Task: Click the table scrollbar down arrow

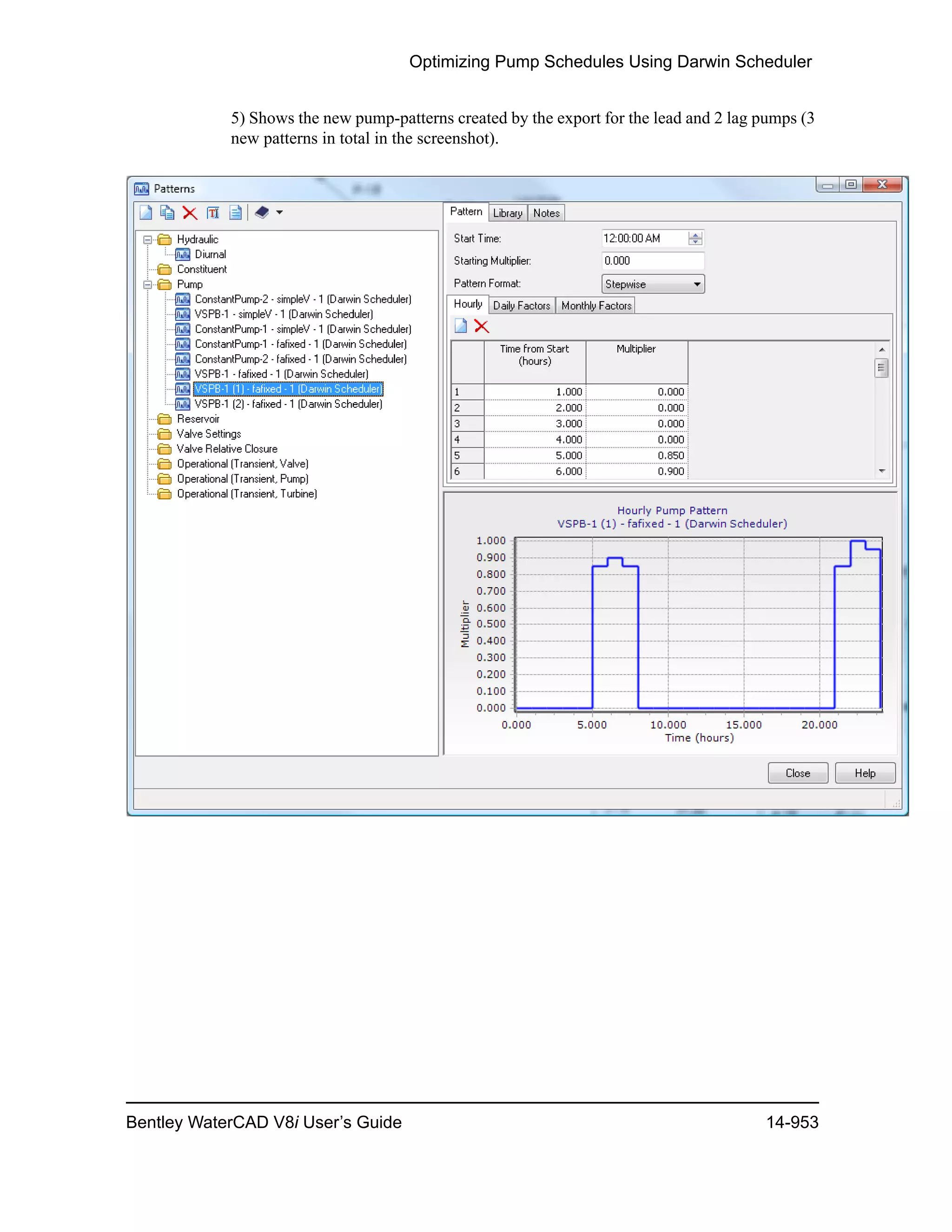Action: click(x=881, y=471)
